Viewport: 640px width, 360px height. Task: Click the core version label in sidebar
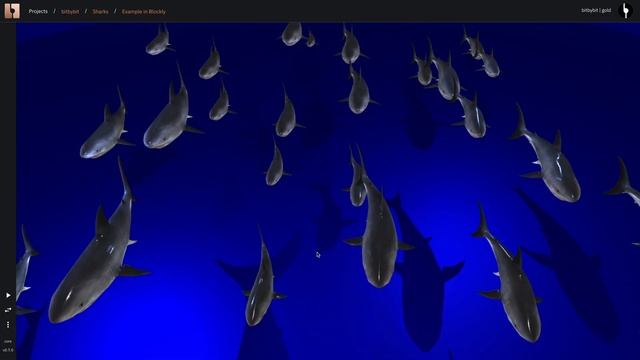(8, 345)
